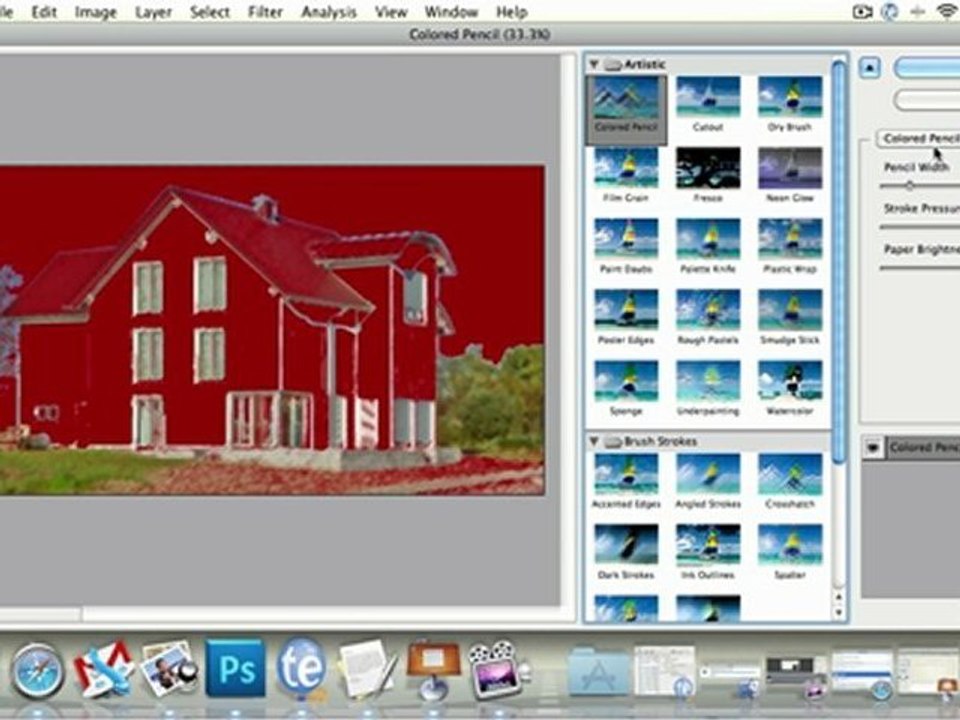Viewport: 960px width, 720px height.
Task: Open the Edit menu
Action: pos(44,12)
